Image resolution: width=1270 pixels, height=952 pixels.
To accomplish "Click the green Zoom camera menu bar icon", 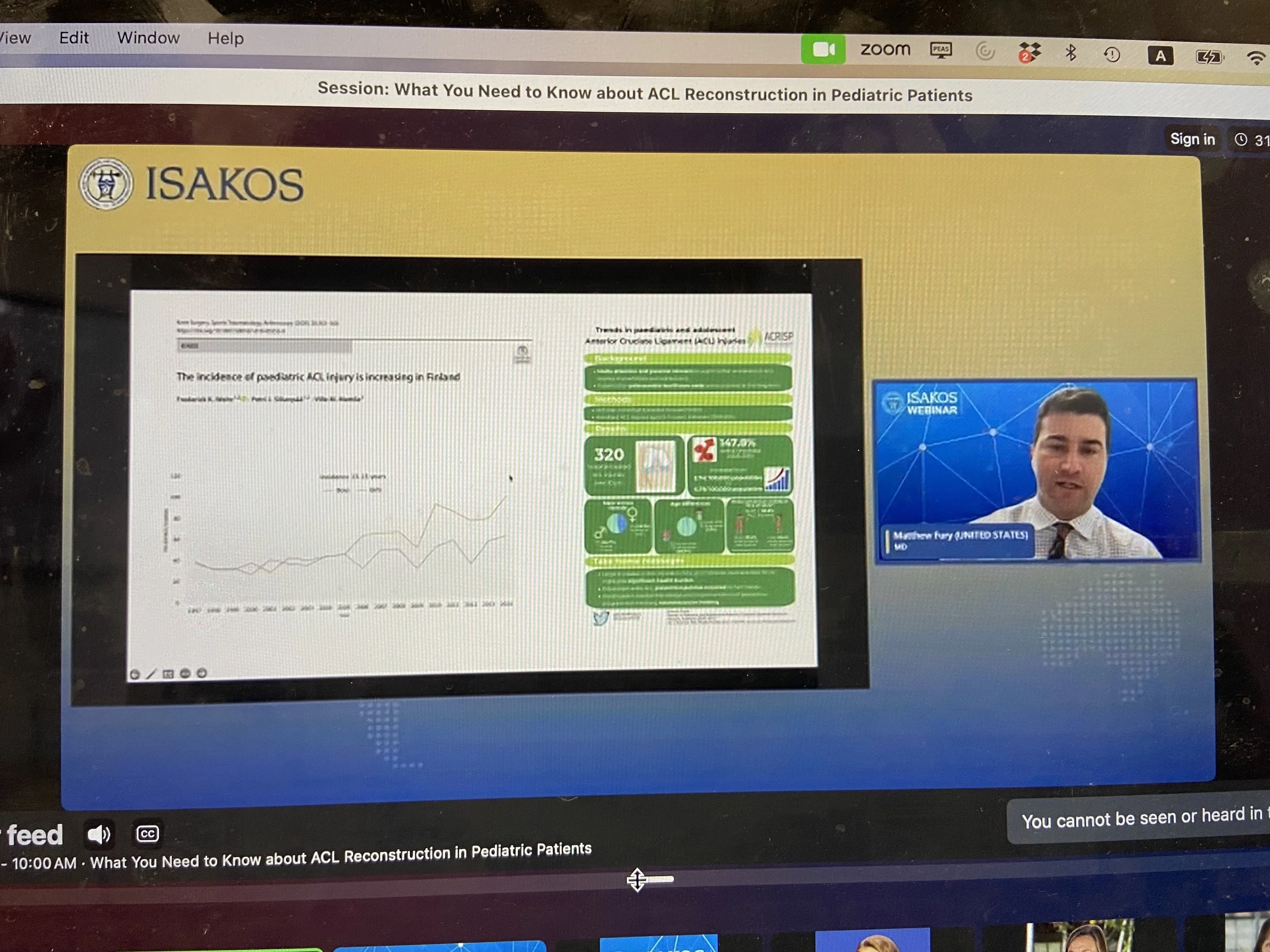I will point(823,49).
